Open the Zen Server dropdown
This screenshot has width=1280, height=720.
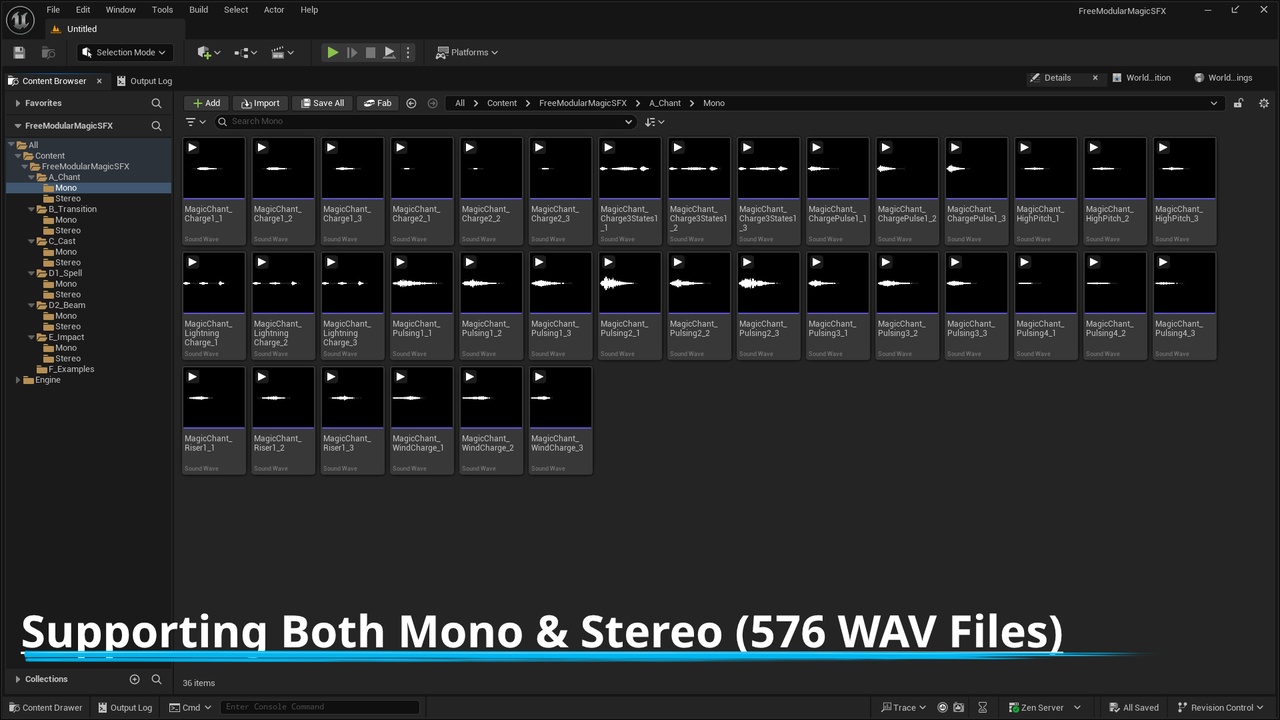click(1044, 707)
